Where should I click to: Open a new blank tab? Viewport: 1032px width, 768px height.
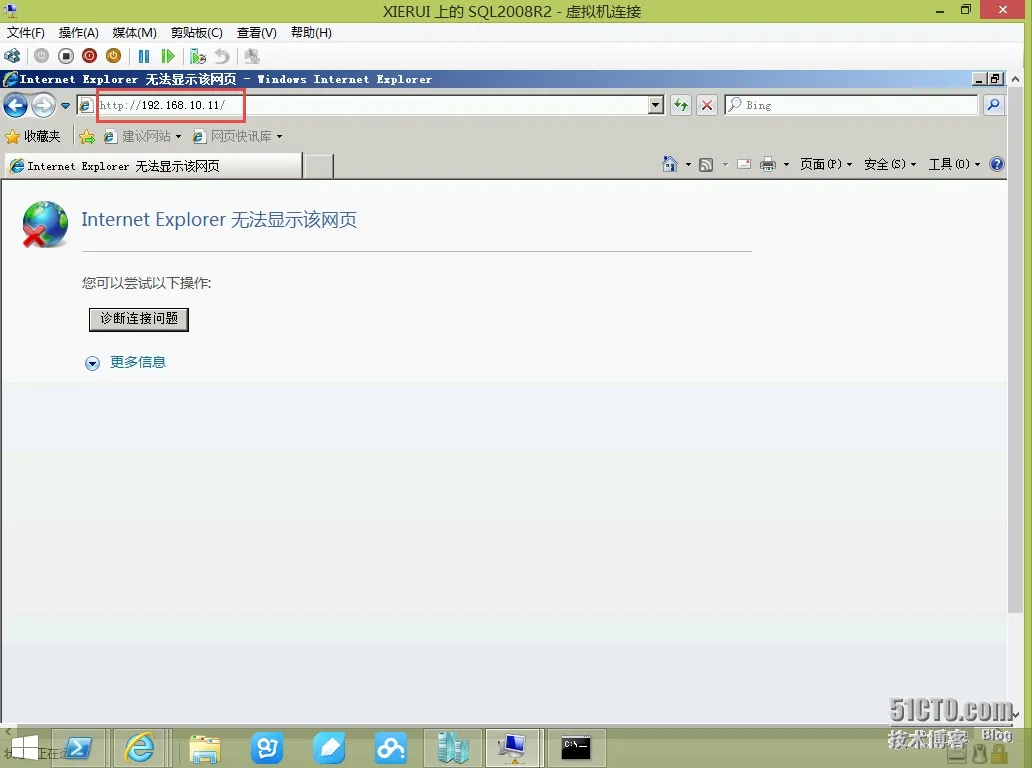pos(319,166)
